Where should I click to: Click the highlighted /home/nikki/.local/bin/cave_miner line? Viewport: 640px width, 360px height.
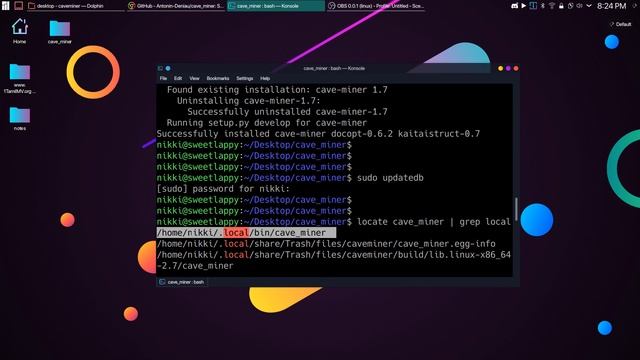[x=246, y=233]
